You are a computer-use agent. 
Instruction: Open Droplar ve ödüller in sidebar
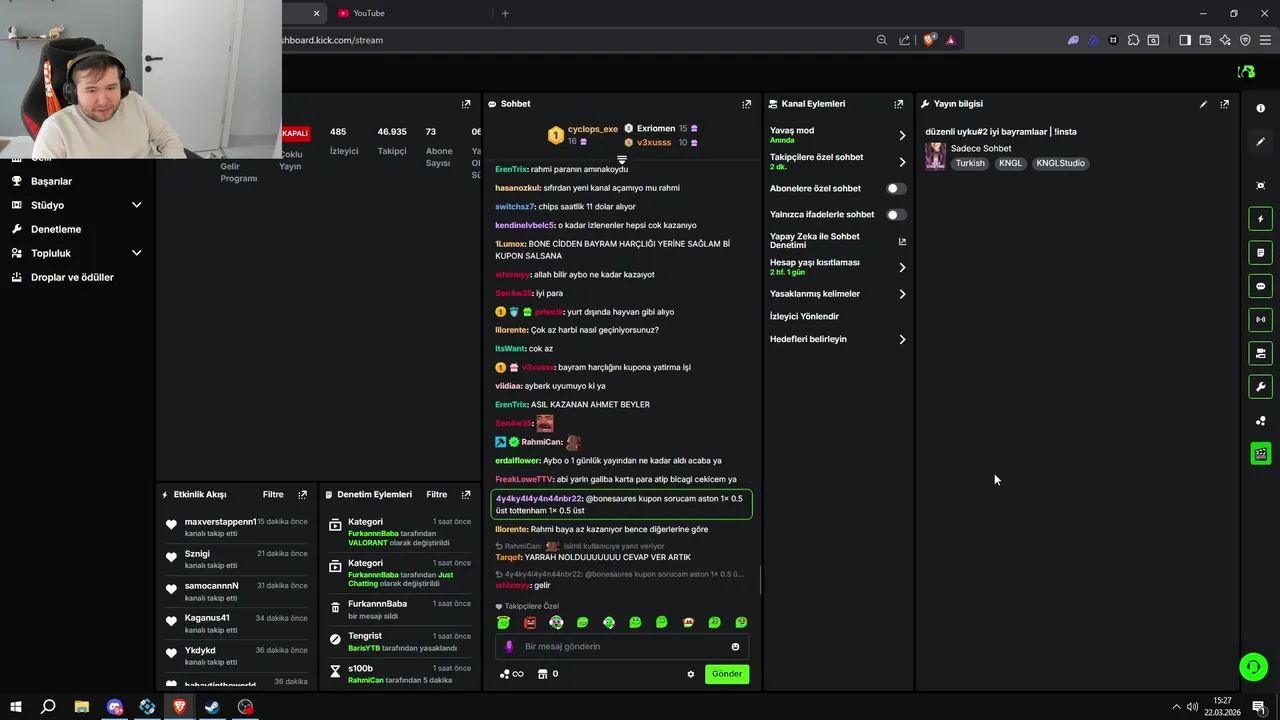coord(72,277)
